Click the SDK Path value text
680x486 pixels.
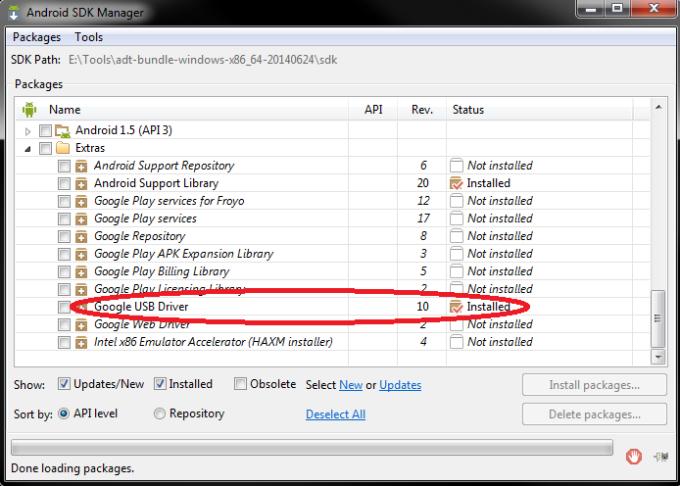coord(203,60)
